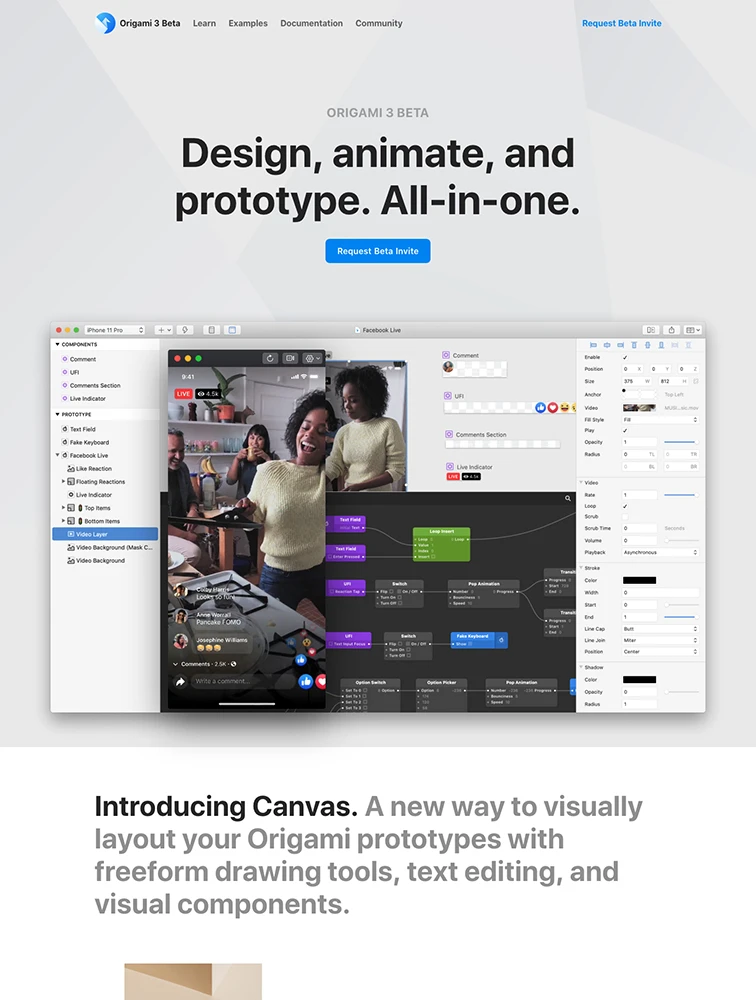Click the Shadow color swatch
Screen dimensions: 756x1000
pyautogui.click(x=639, y=680)
